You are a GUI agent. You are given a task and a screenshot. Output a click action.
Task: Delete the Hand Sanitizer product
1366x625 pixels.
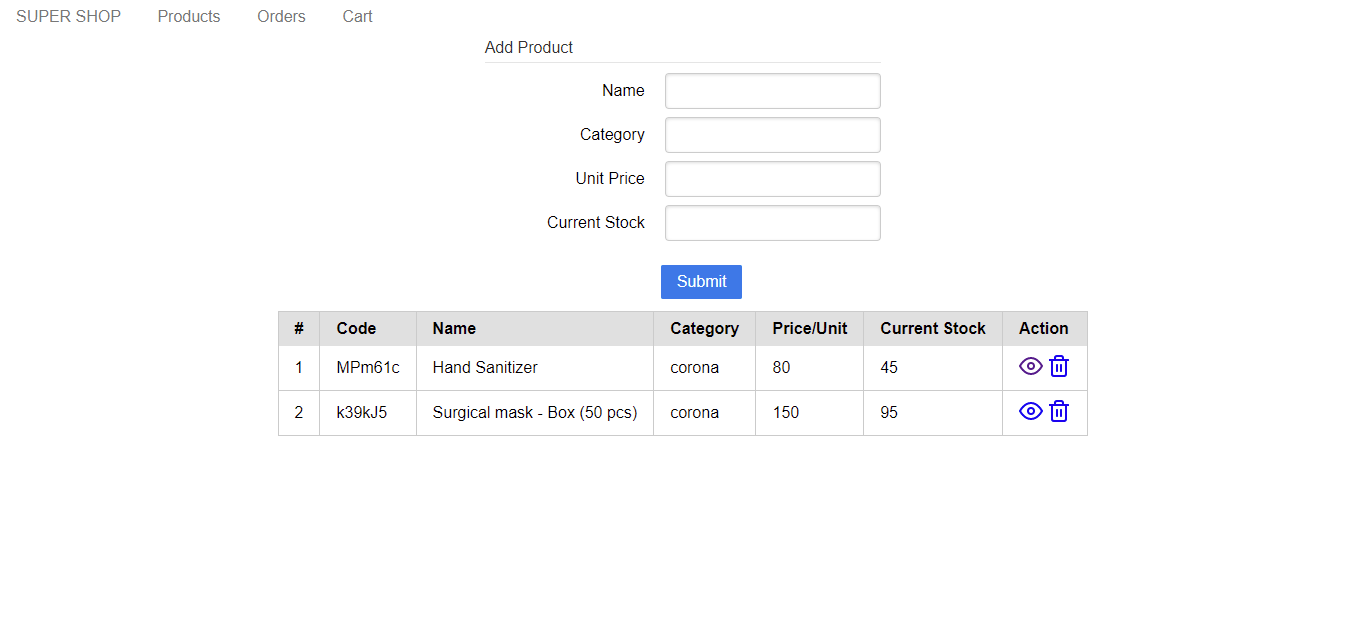pos(1059,367)
